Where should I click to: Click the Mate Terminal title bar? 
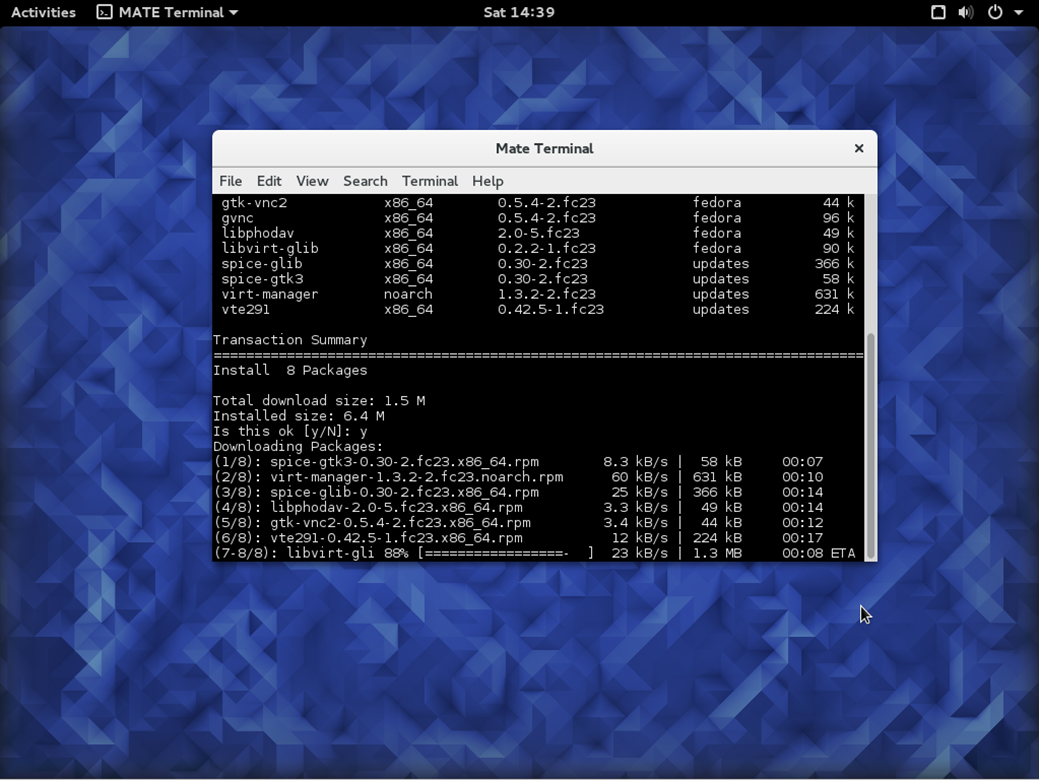544,148
